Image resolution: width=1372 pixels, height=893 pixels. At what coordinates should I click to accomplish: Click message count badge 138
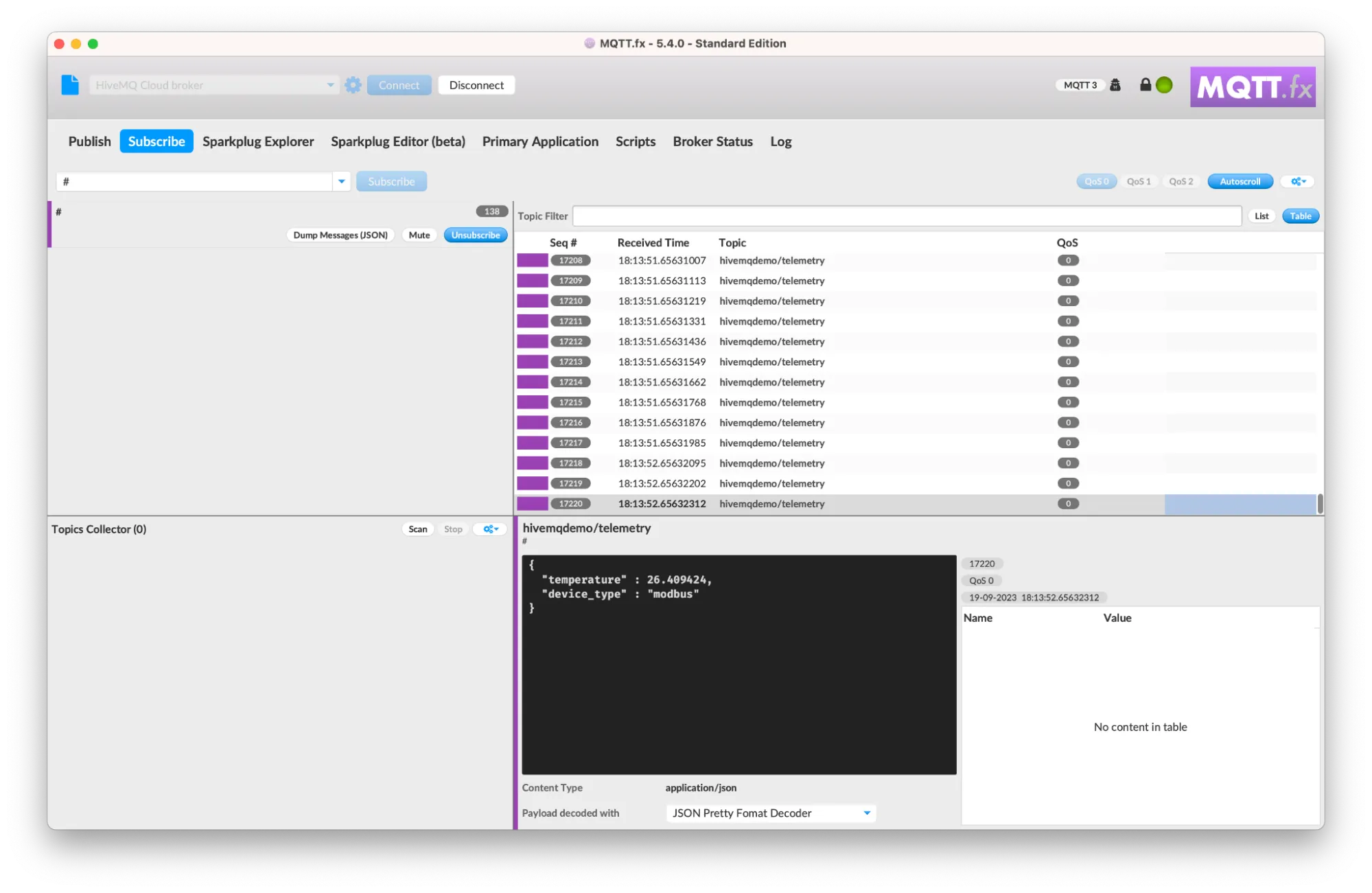[x=492, y=211]
